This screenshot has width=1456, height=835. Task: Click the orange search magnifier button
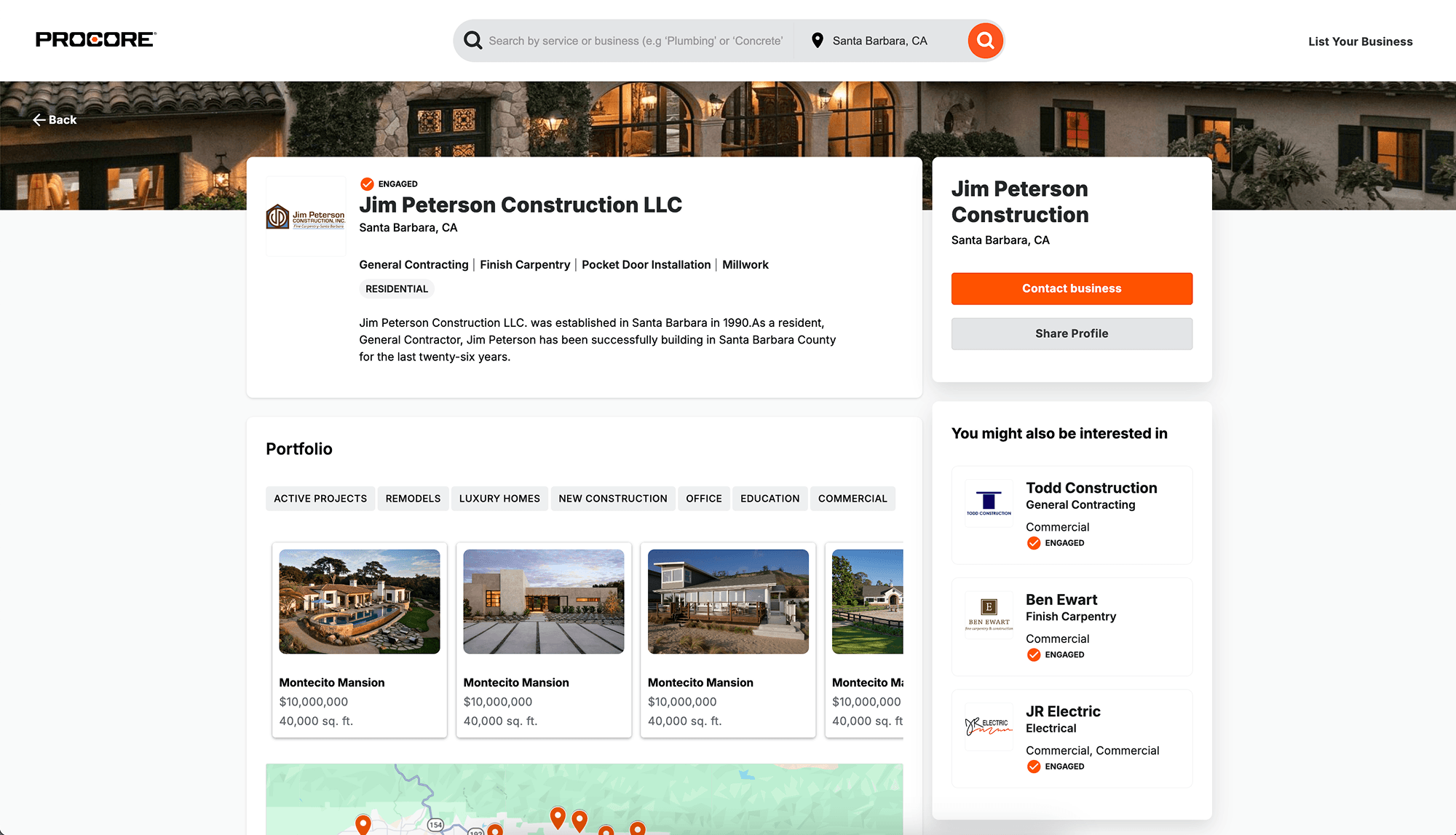click(x=985, y=41)
